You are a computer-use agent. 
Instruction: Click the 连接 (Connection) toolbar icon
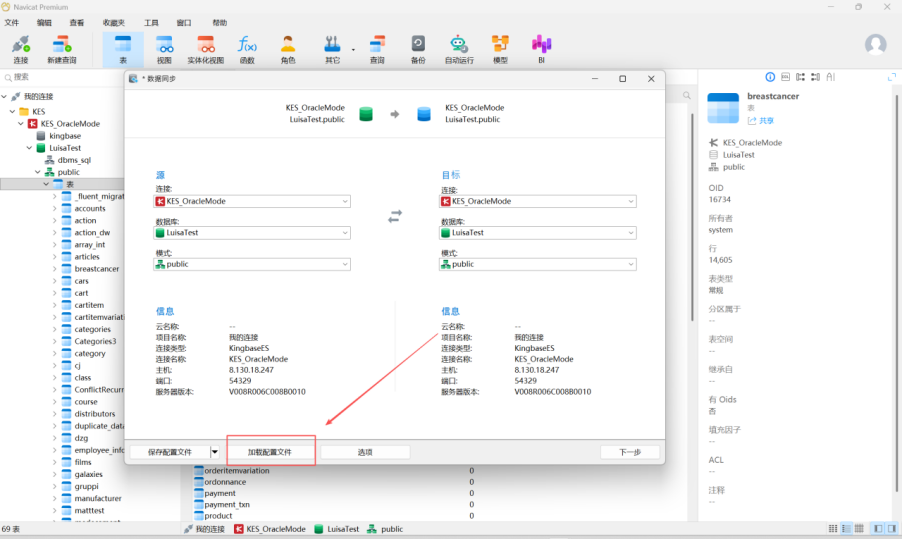[x=21, y=48]
